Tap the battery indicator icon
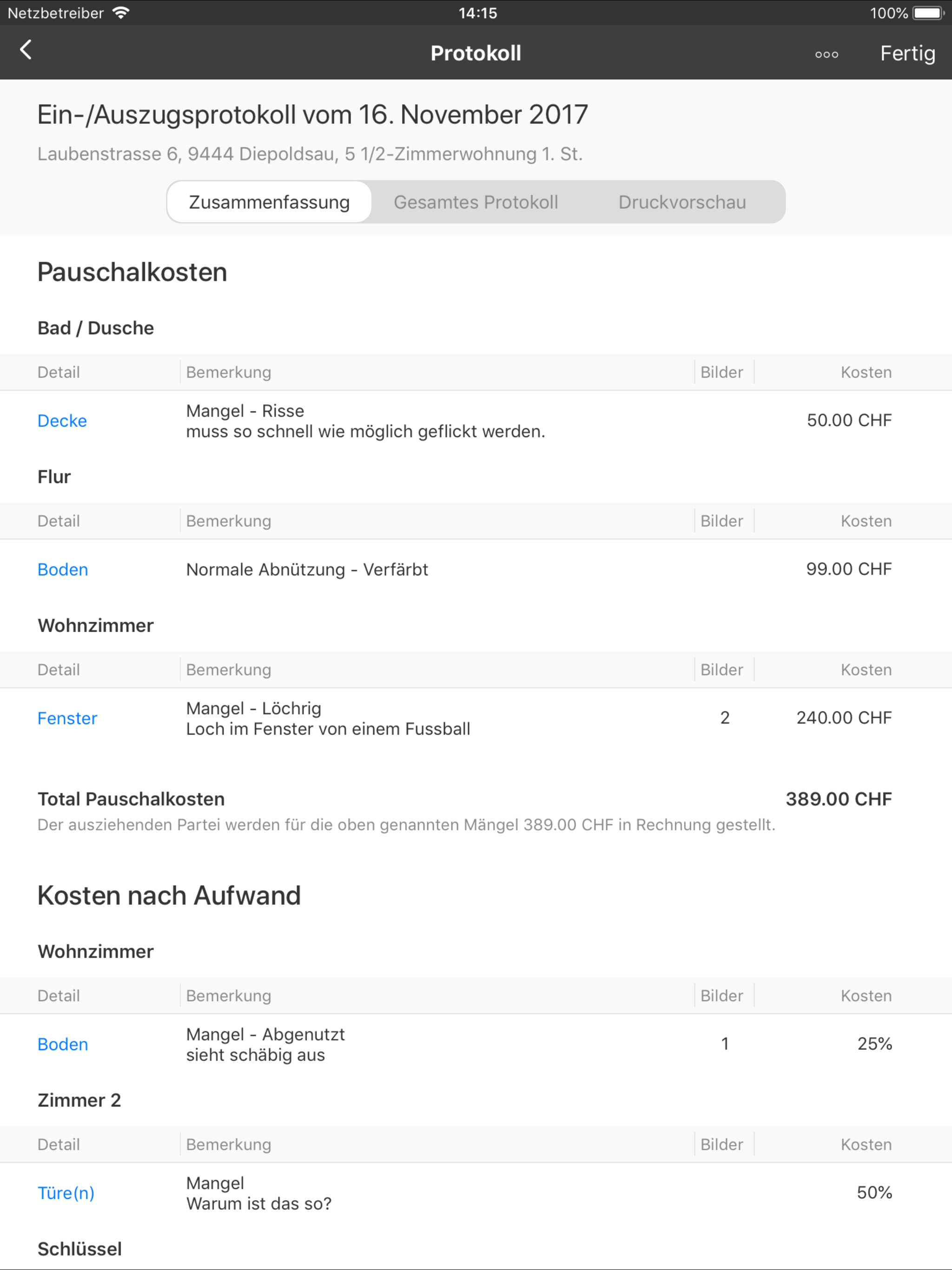 [928, 13]
